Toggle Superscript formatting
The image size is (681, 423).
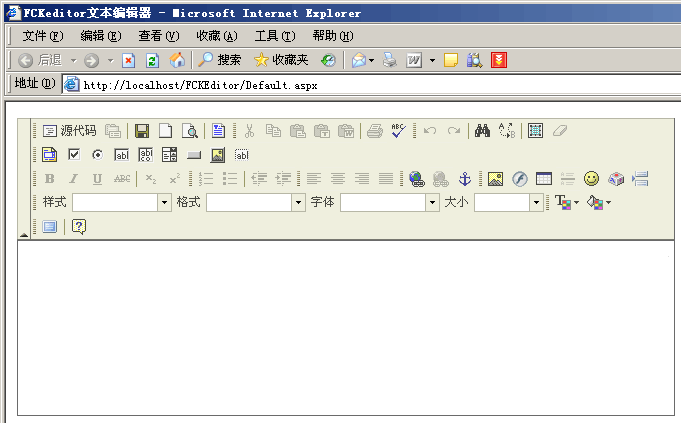[175, 179]
